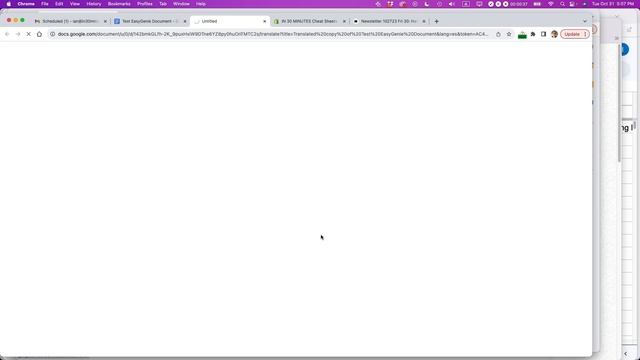This screenshot has height=360, width=640.
Task: Go to the Home page
Action: pos(39,34)
